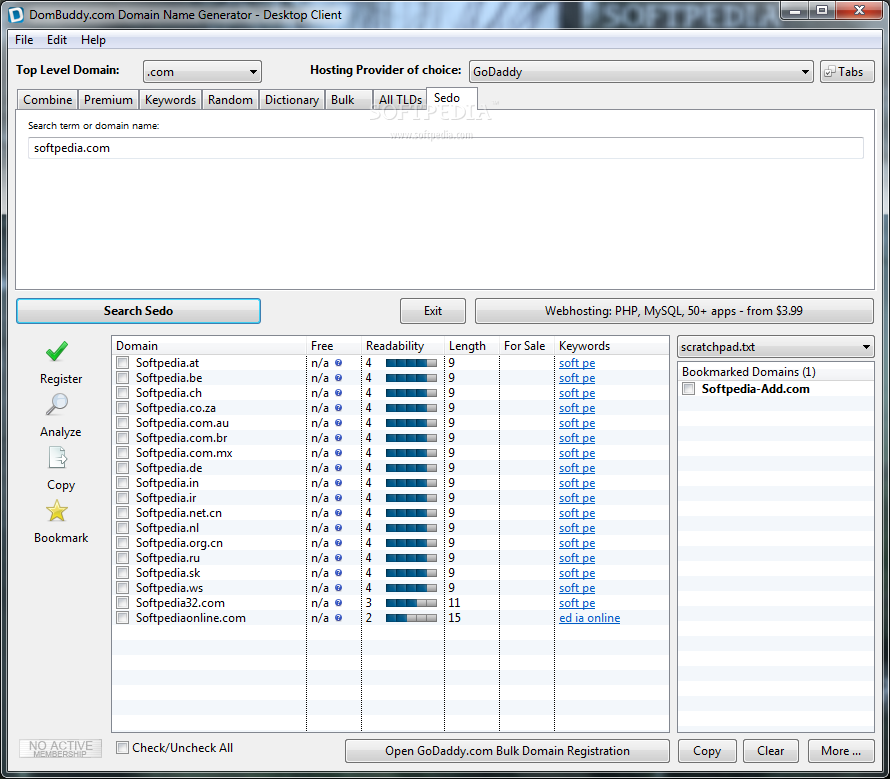Click the info icon in Softpedia.ws row
The image size is (890, 779).
[x=338, y=588]
